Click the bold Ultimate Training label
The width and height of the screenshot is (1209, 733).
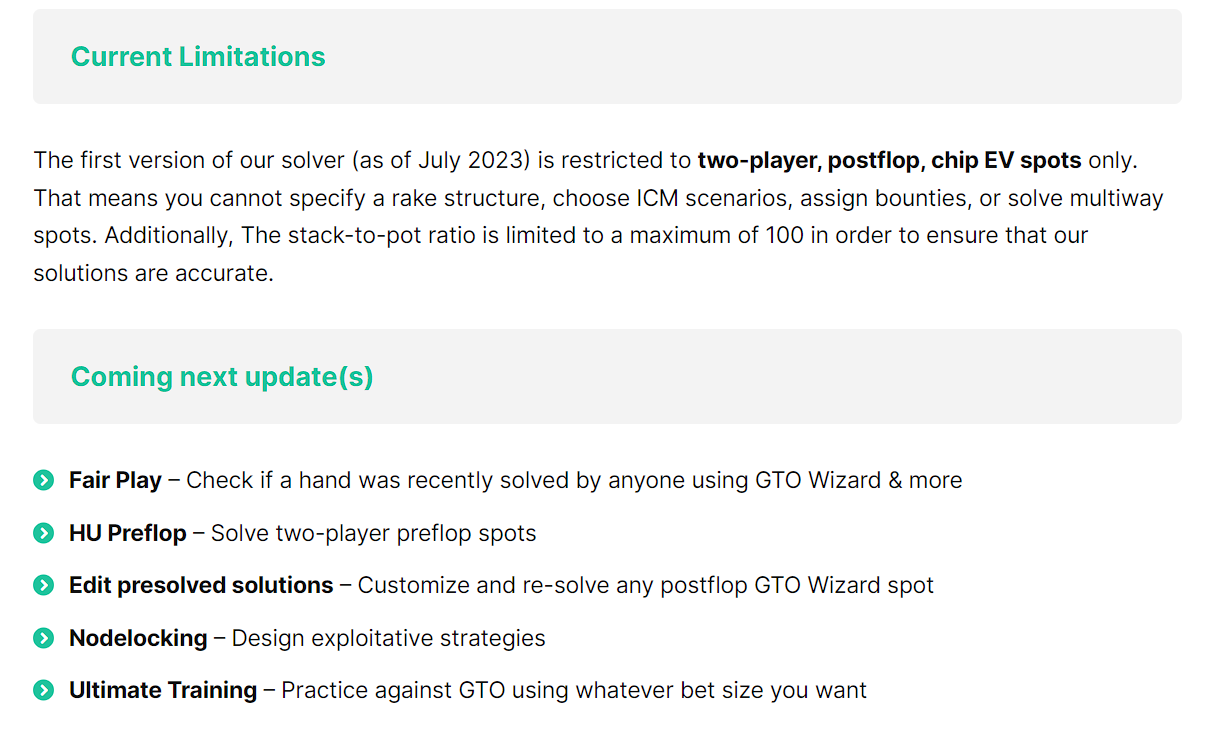point(163,690)
